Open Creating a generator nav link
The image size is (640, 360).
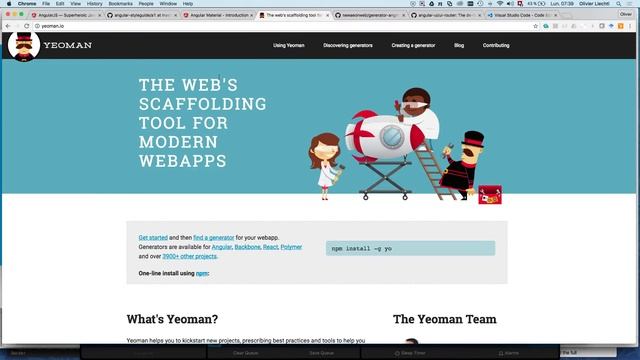click(x=413, y=45)
